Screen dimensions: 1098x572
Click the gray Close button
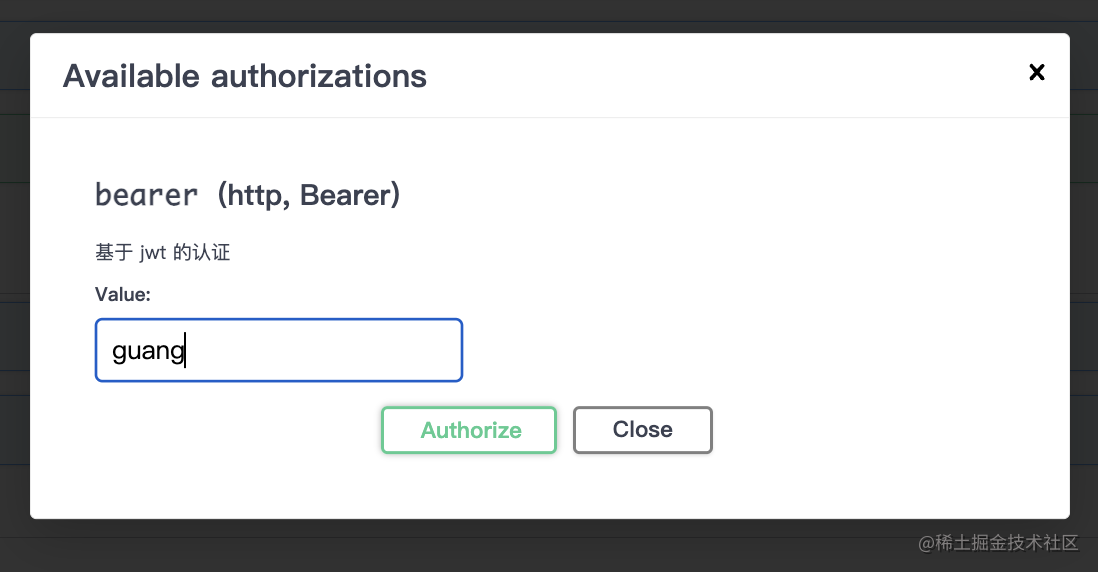coord(642,430)
